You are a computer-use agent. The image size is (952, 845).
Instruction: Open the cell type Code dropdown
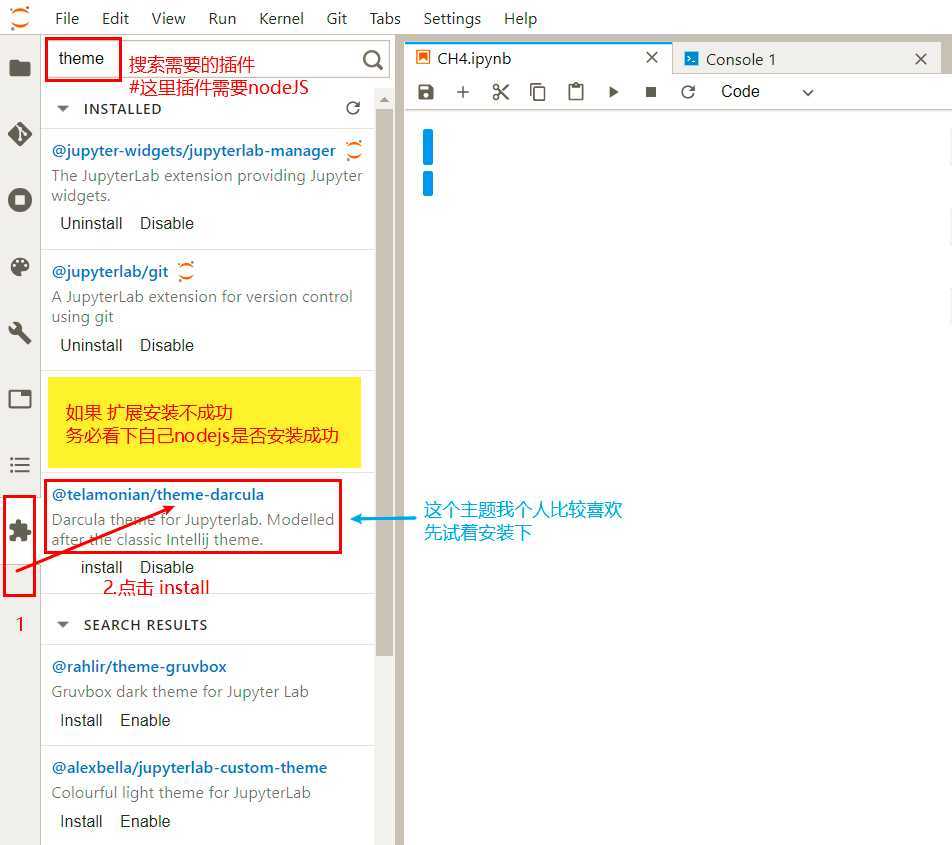(x=767, y=92)
